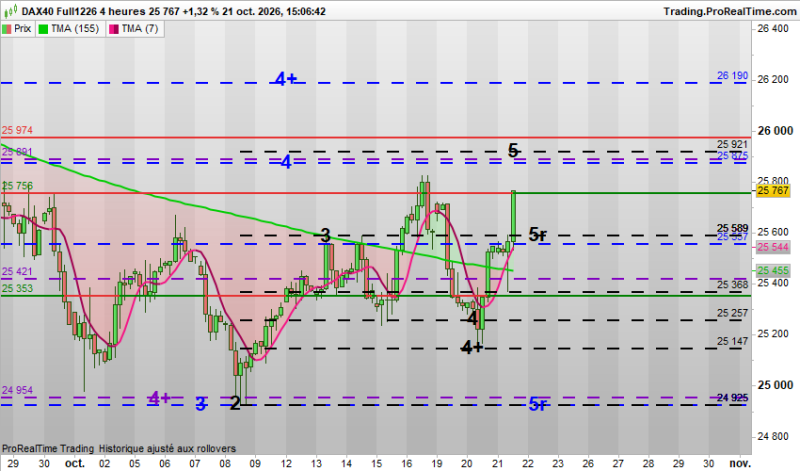Click the blue 3 wave label

pos(201,404)
